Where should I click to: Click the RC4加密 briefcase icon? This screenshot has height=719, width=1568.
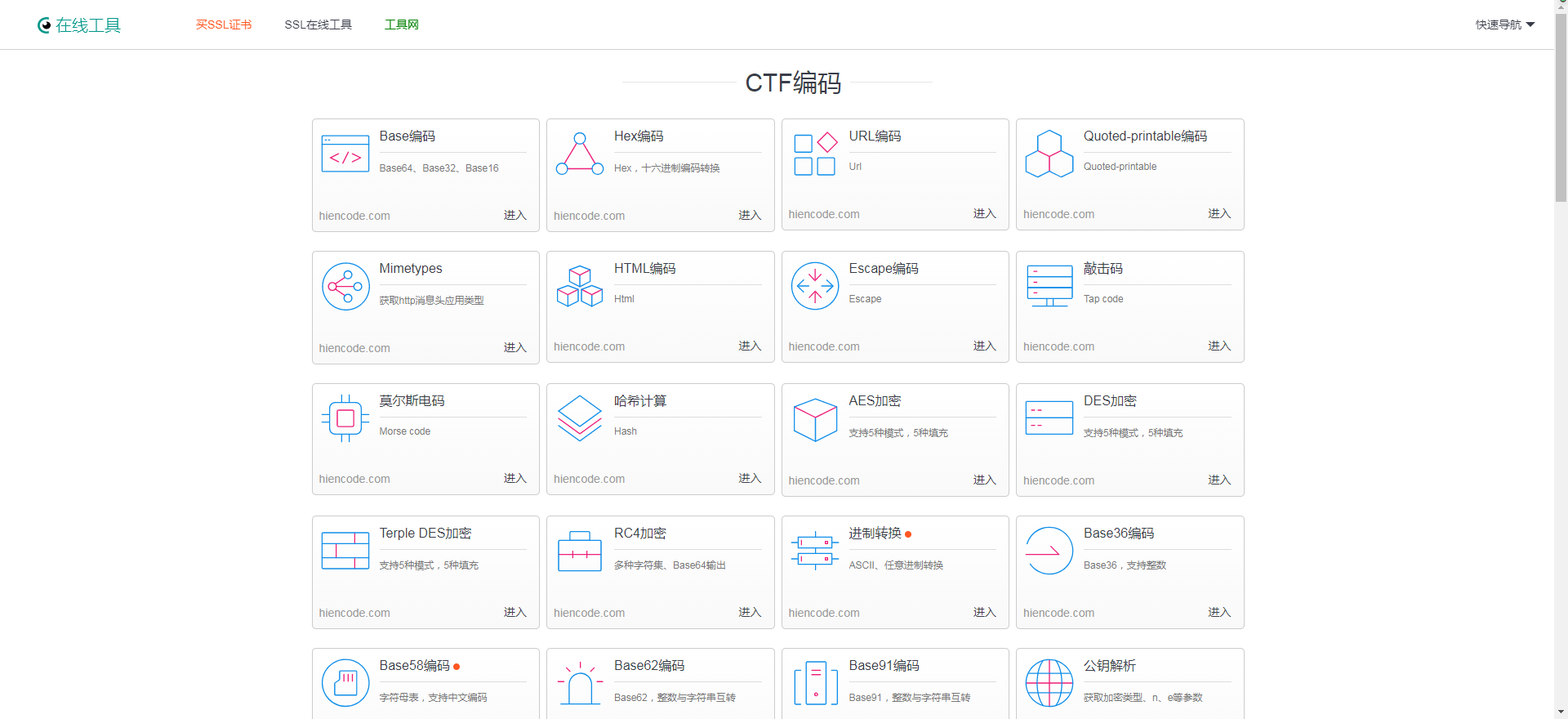(580, 551)
